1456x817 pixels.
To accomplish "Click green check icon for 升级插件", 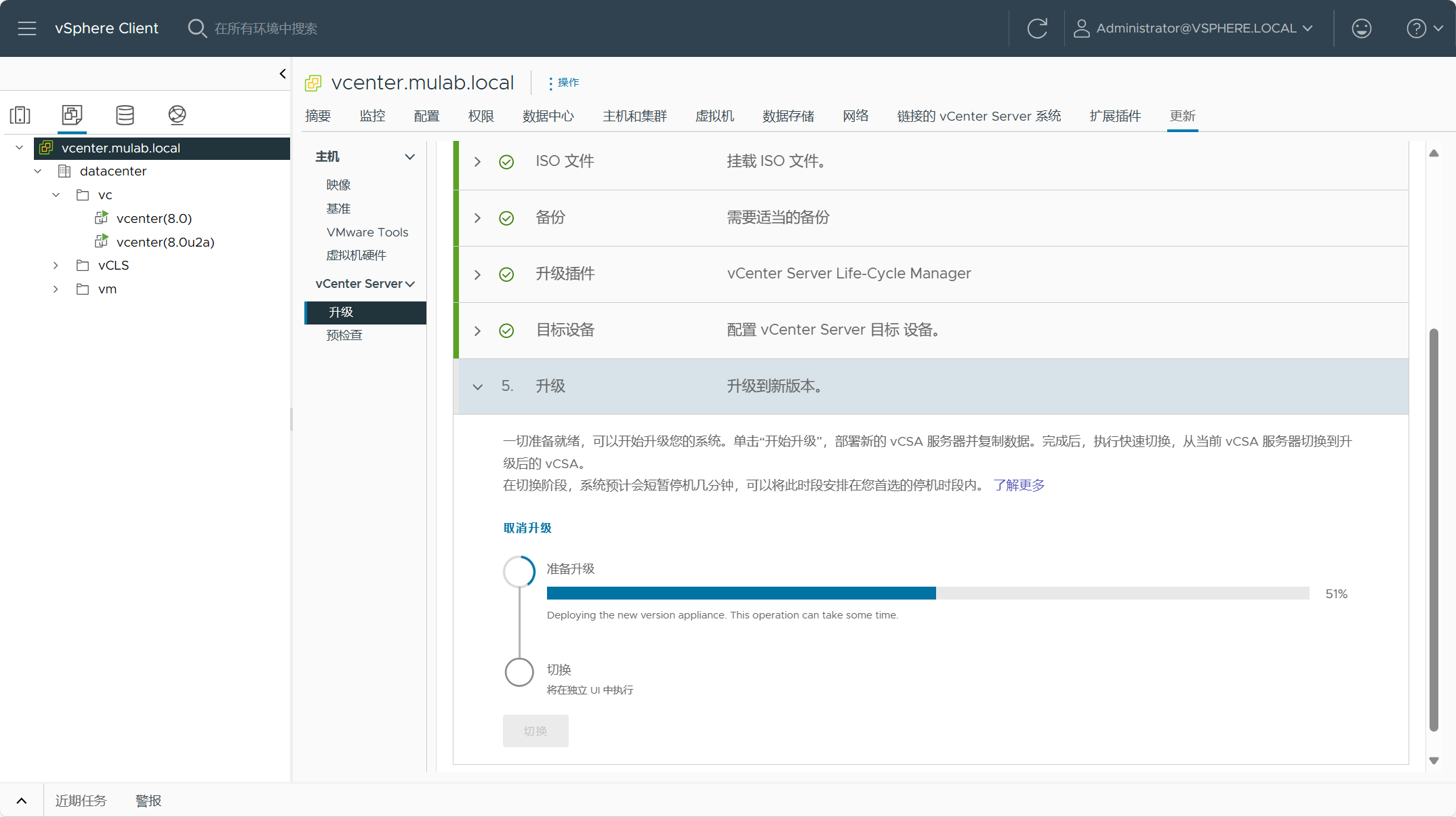I will coord(506,274).
